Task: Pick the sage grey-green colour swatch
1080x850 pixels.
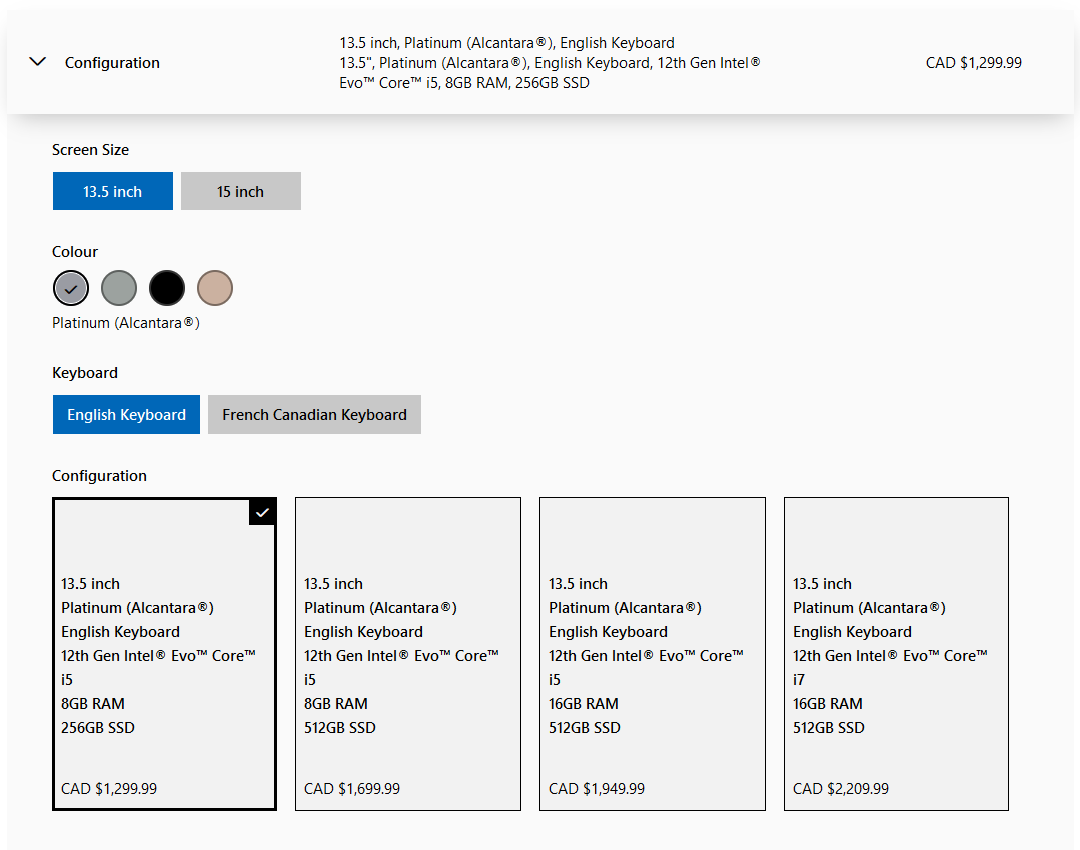Action: pyautogui.click(x=119, y=288)
